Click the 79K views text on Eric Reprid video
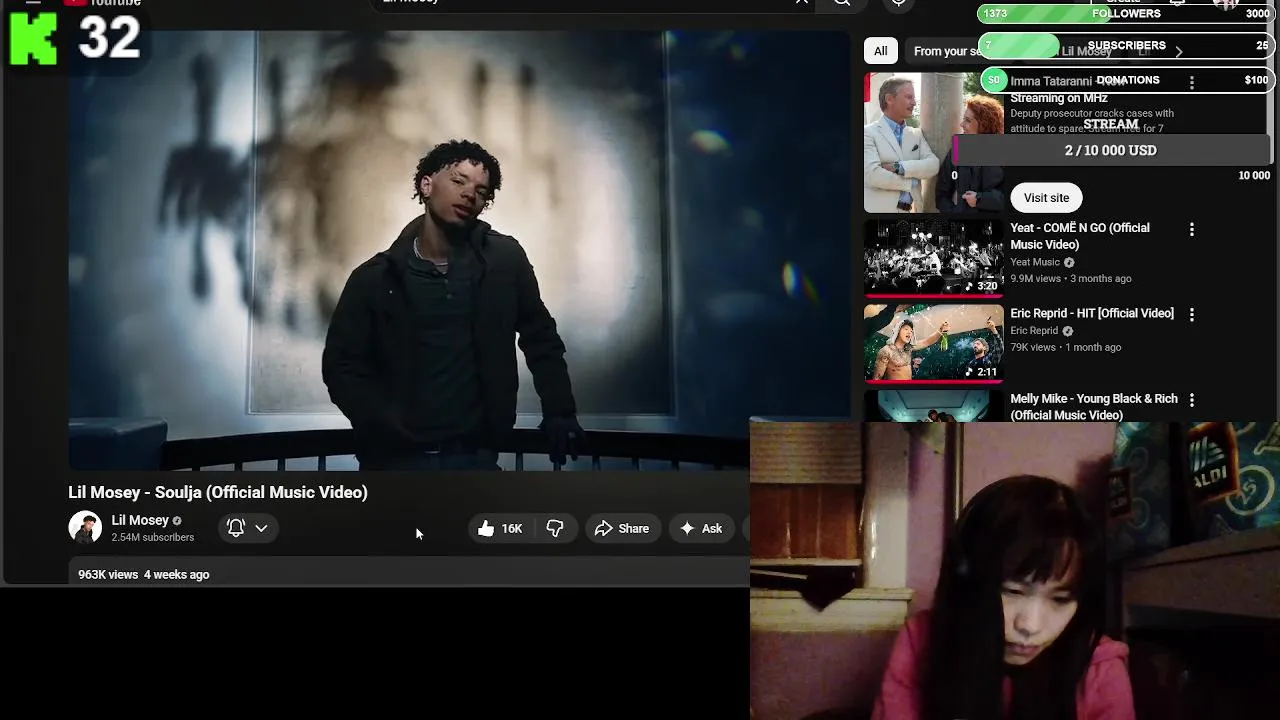The image size is (1280, 720). tap(1033, 348)
